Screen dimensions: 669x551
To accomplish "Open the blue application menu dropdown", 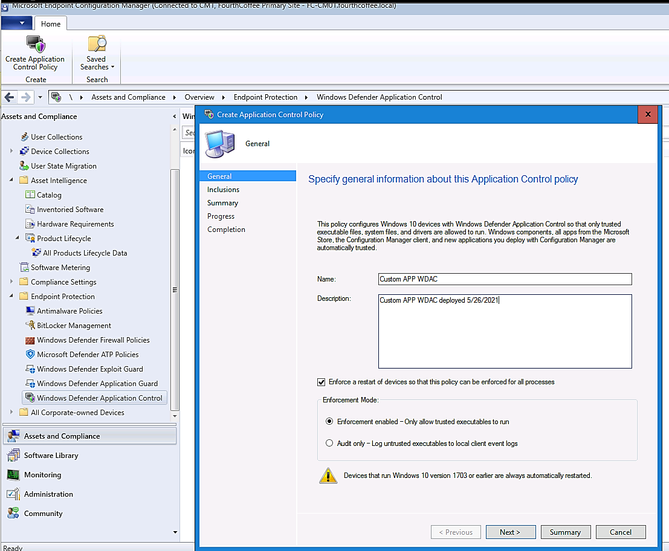I will click(17, 23).
